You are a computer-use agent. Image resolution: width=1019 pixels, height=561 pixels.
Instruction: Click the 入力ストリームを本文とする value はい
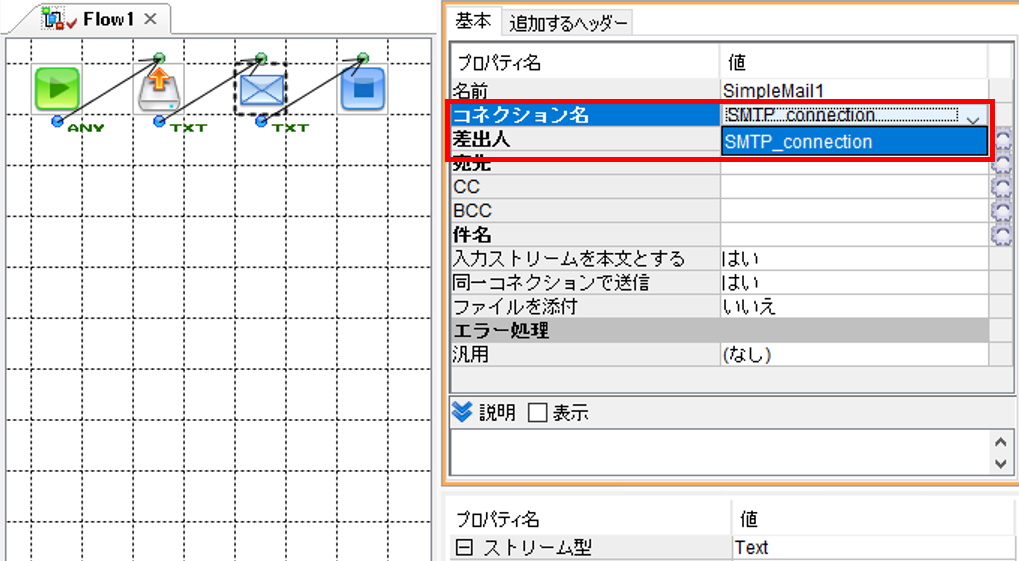[740, 259]
